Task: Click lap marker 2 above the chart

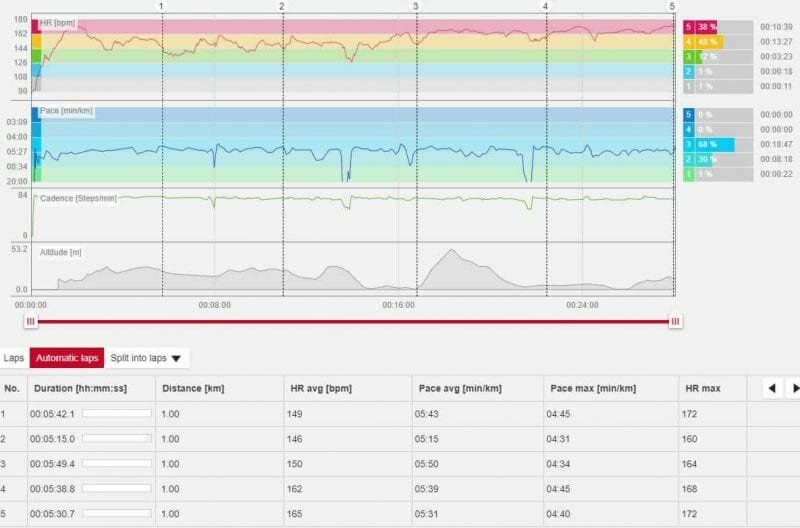Action: (x=282, y=6)
